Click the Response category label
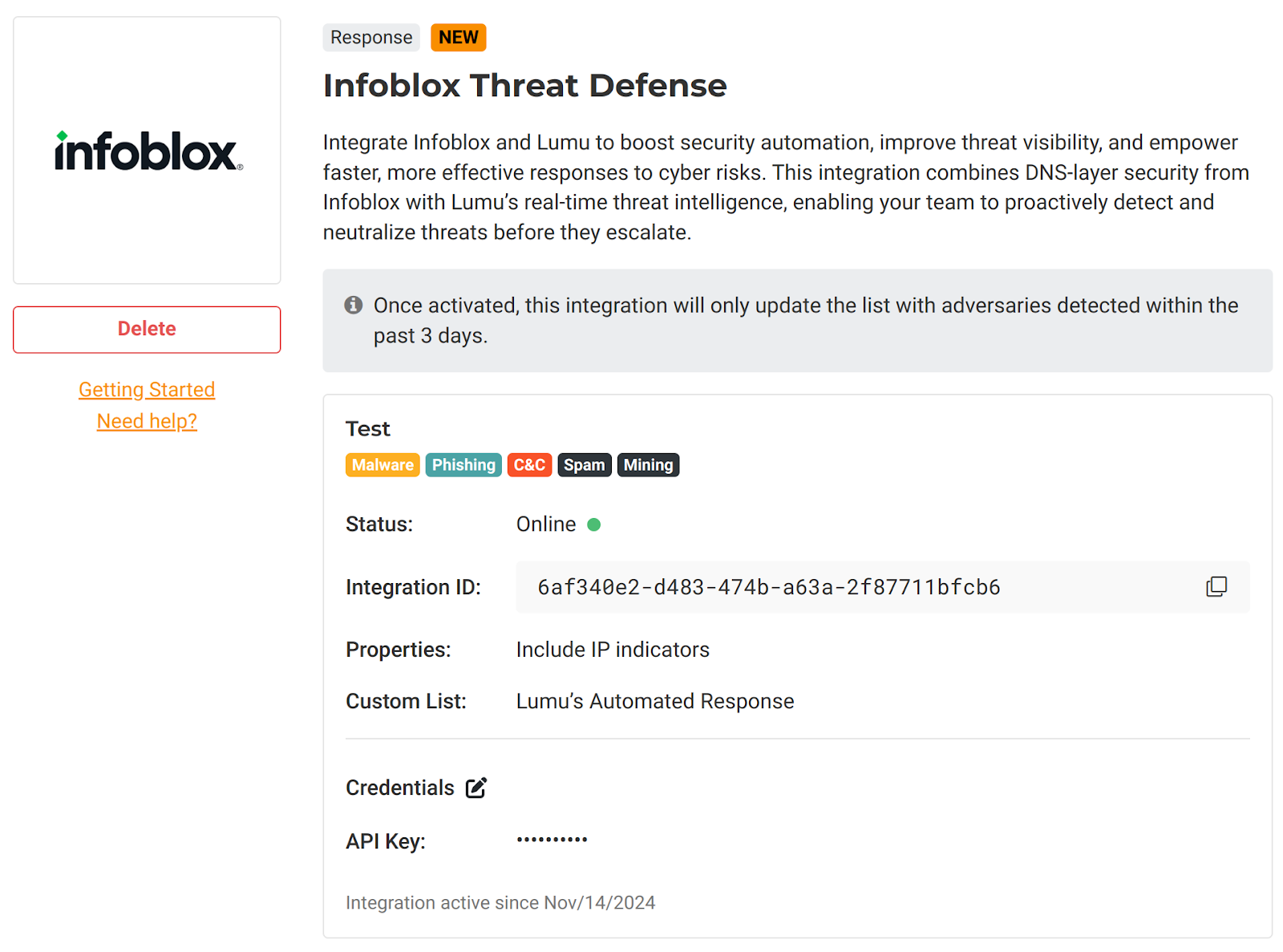 371,38
